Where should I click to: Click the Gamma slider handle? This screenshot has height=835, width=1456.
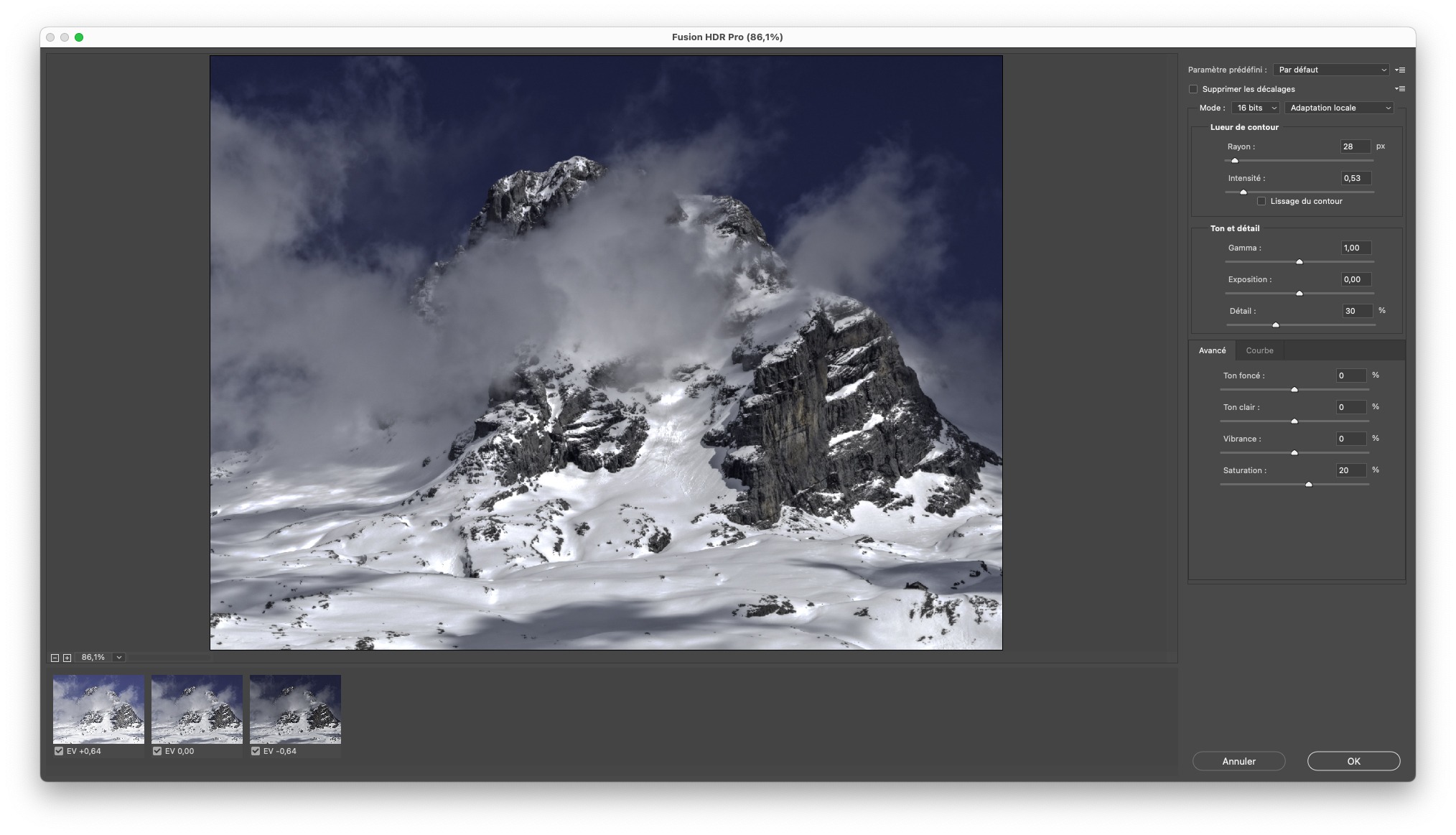[x=1299, y=262]
